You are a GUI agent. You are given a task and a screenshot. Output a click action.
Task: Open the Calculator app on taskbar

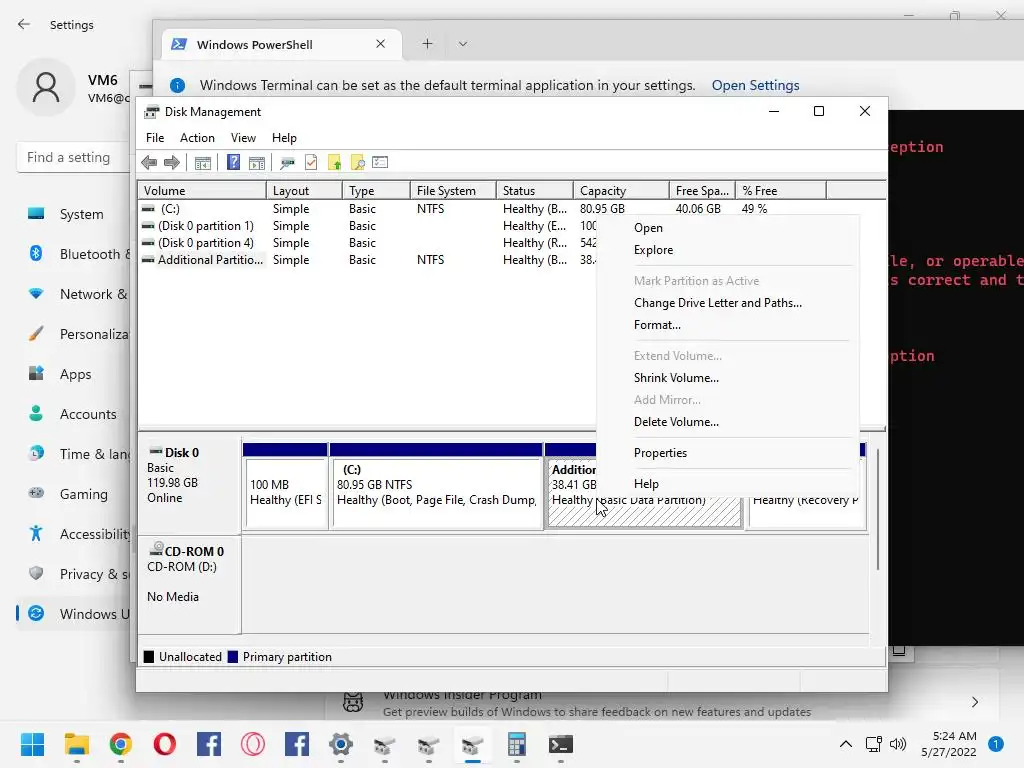pyautogui.click(x=517, y=744)
